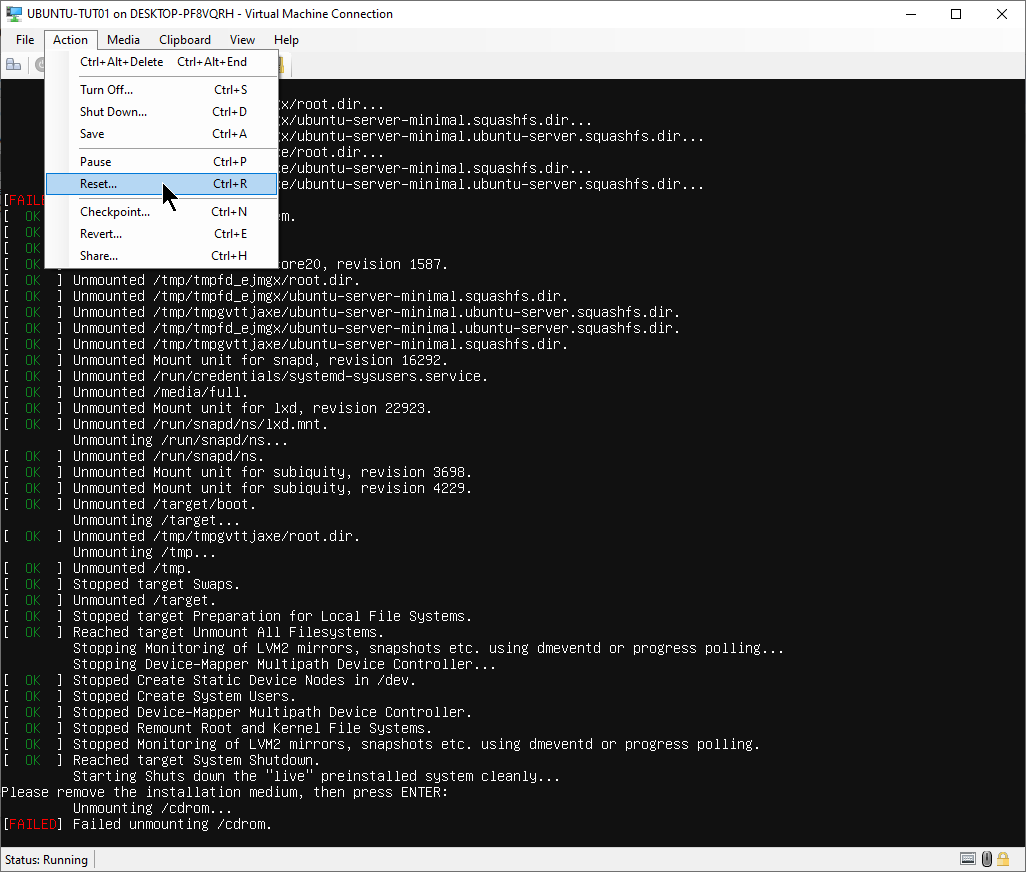
Task: Click 'Unmounted /media/full.' console line
Action: click(x=160, y=392)
